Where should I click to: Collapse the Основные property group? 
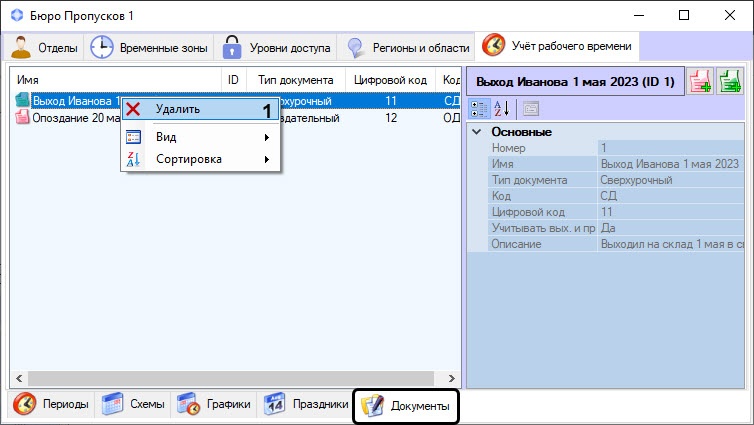(477, 132)
